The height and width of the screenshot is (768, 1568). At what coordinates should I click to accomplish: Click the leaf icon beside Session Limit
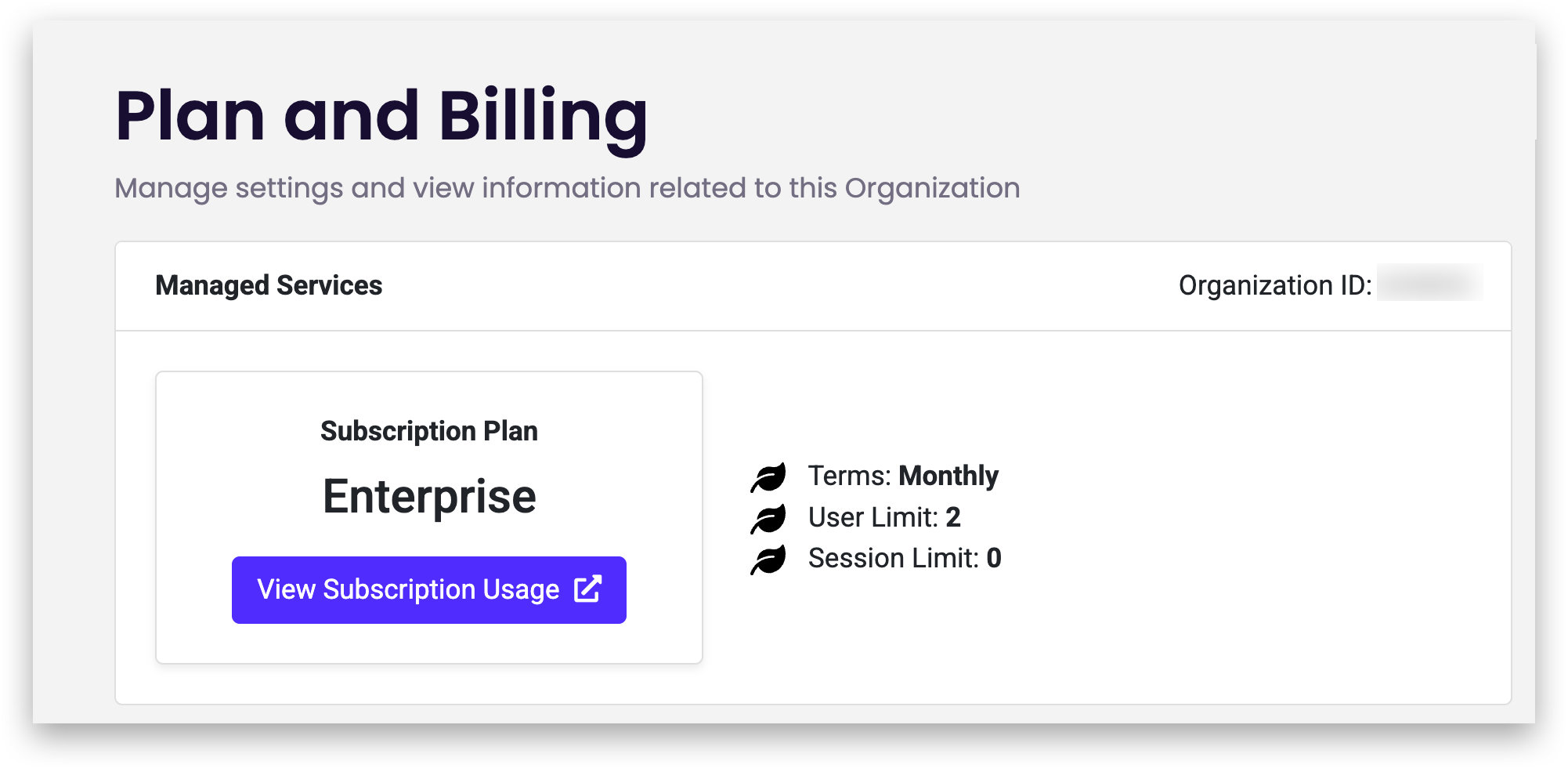click(x=768, y=560)
